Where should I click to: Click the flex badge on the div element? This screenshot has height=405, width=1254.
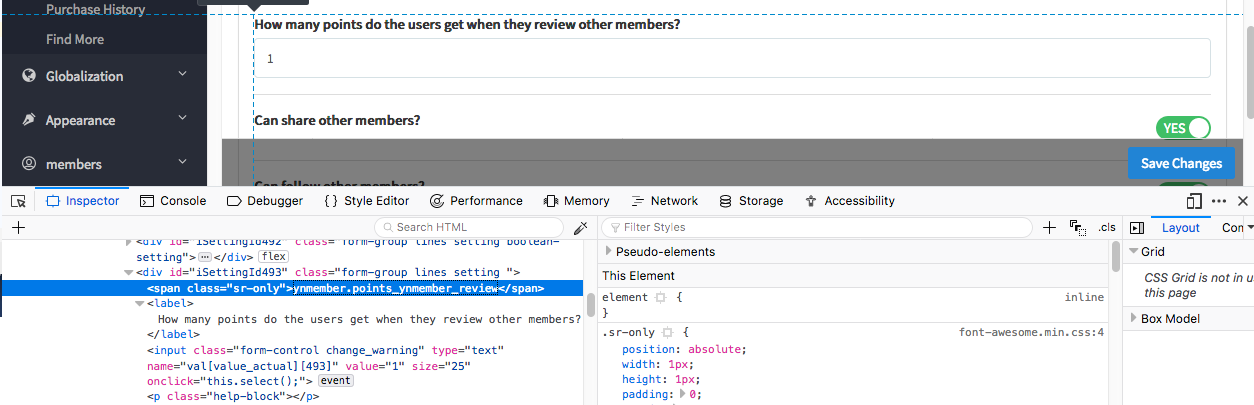coord(274,257)
